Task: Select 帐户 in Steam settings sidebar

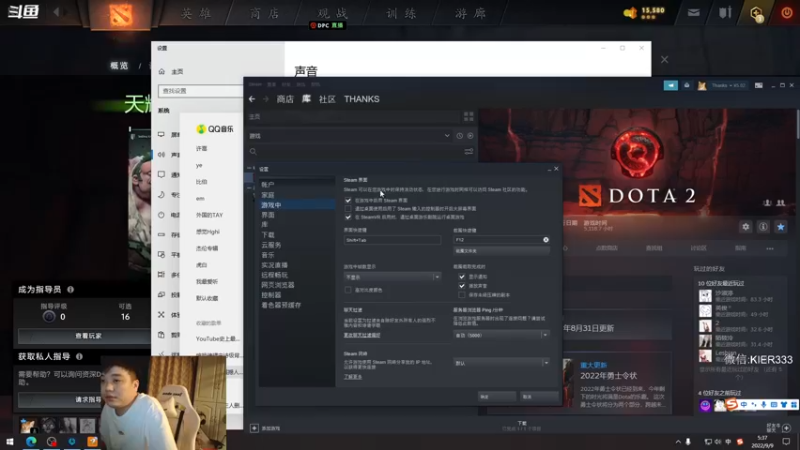Action: 268,185
